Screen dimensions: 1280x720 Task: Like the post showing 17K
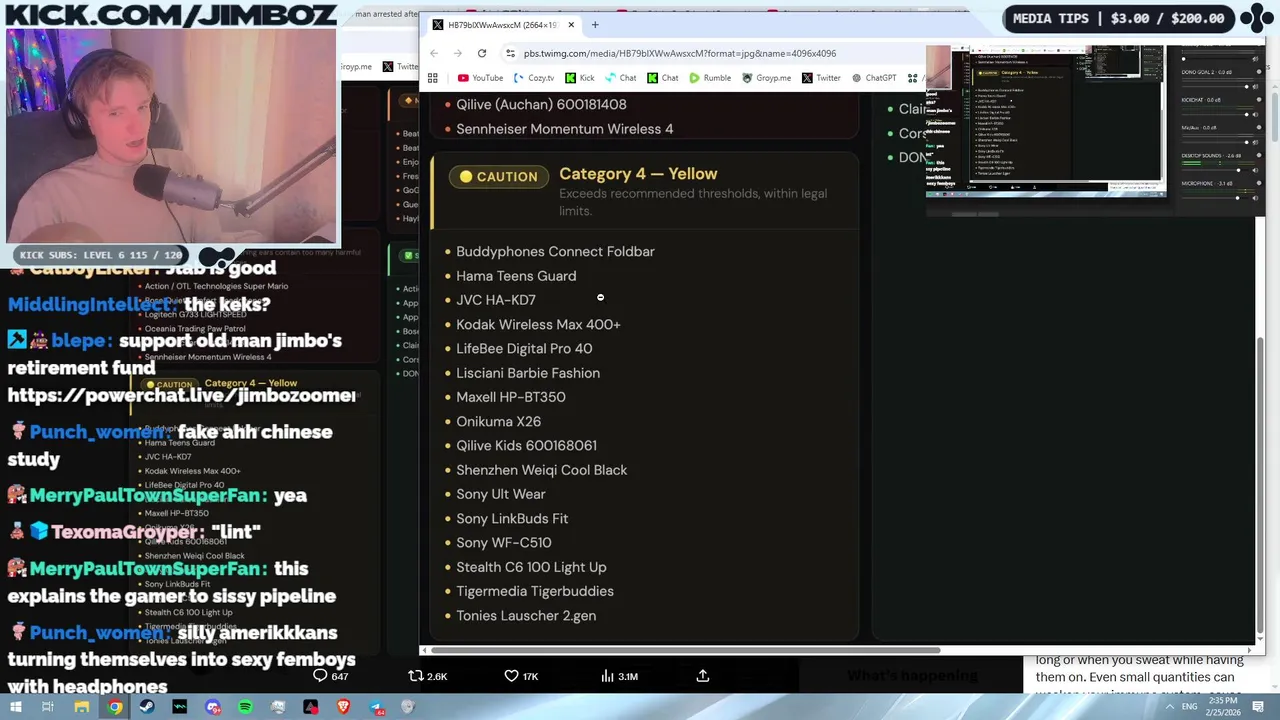[x=511, y=676]
